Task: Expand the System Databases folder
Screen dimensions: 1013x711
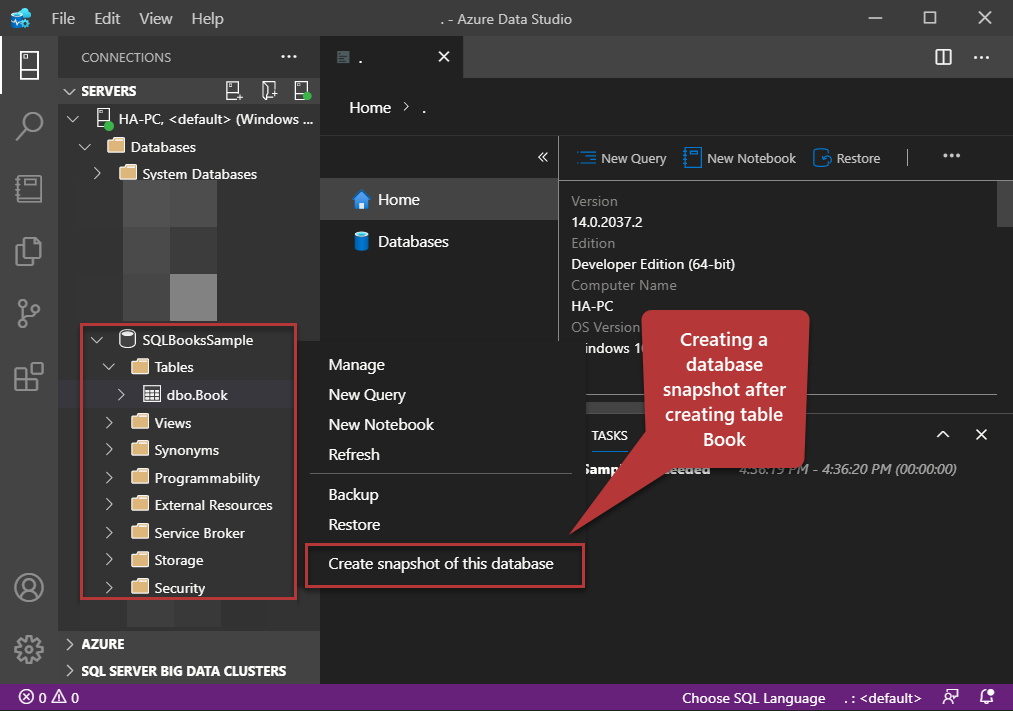Action: (x=97, y=173)
